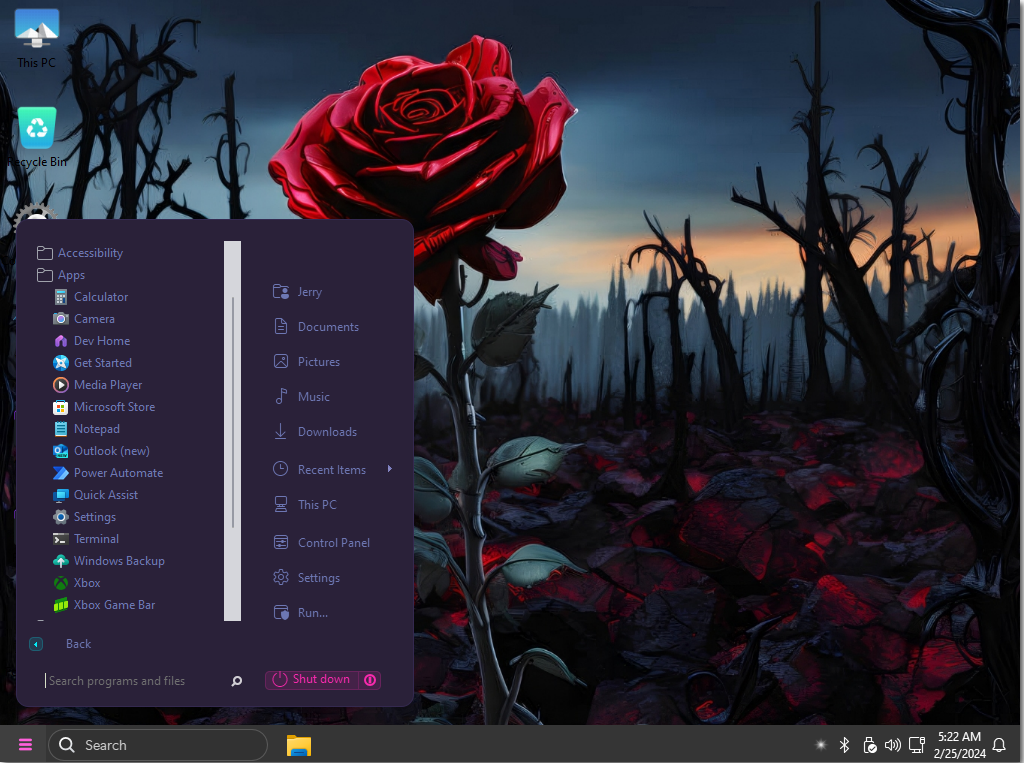
Task: Click the Shut down button
Action: click(x=312, y=680)
